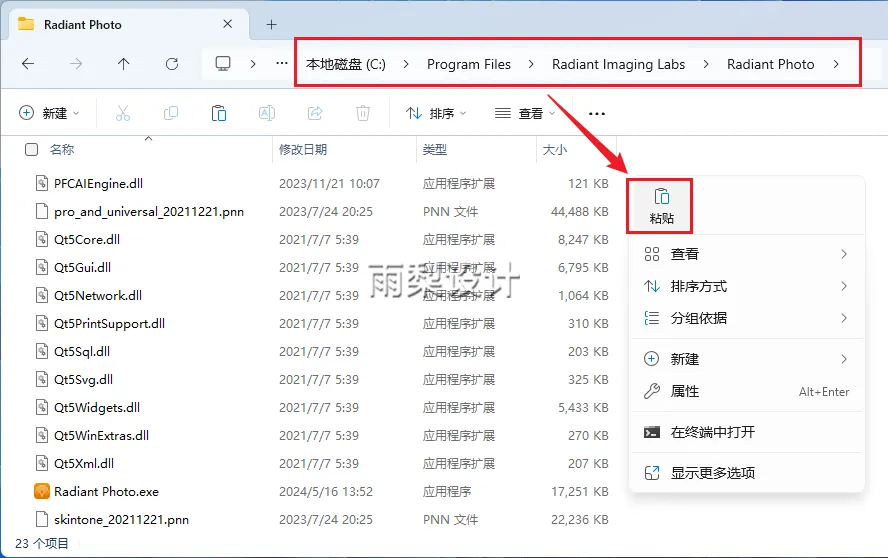
Task: Select the Qt5WinExtras.dll file
Action: 101,436
